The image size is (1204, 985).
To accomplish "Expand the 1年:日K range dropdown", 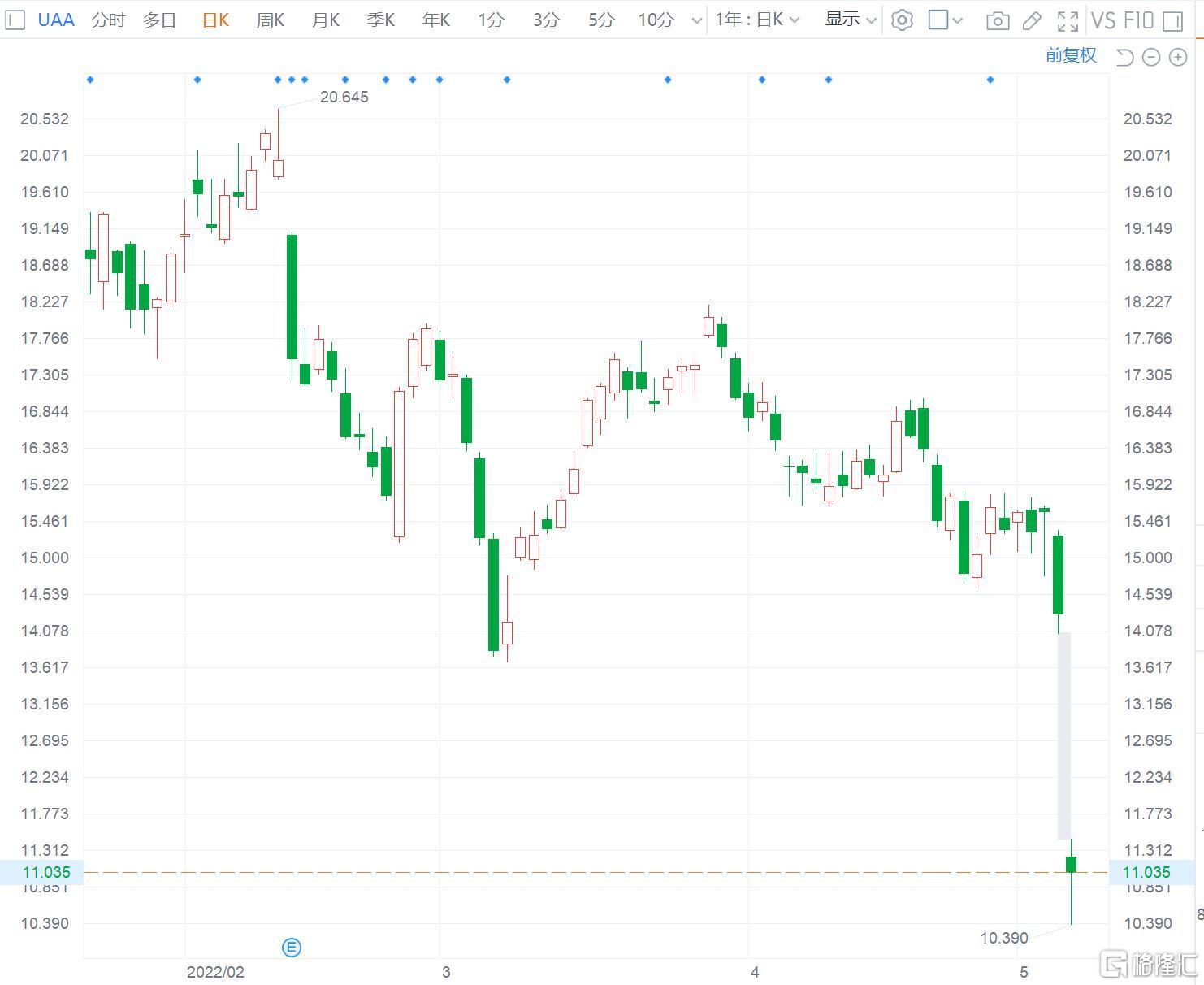I will click(x=757, y=20).
